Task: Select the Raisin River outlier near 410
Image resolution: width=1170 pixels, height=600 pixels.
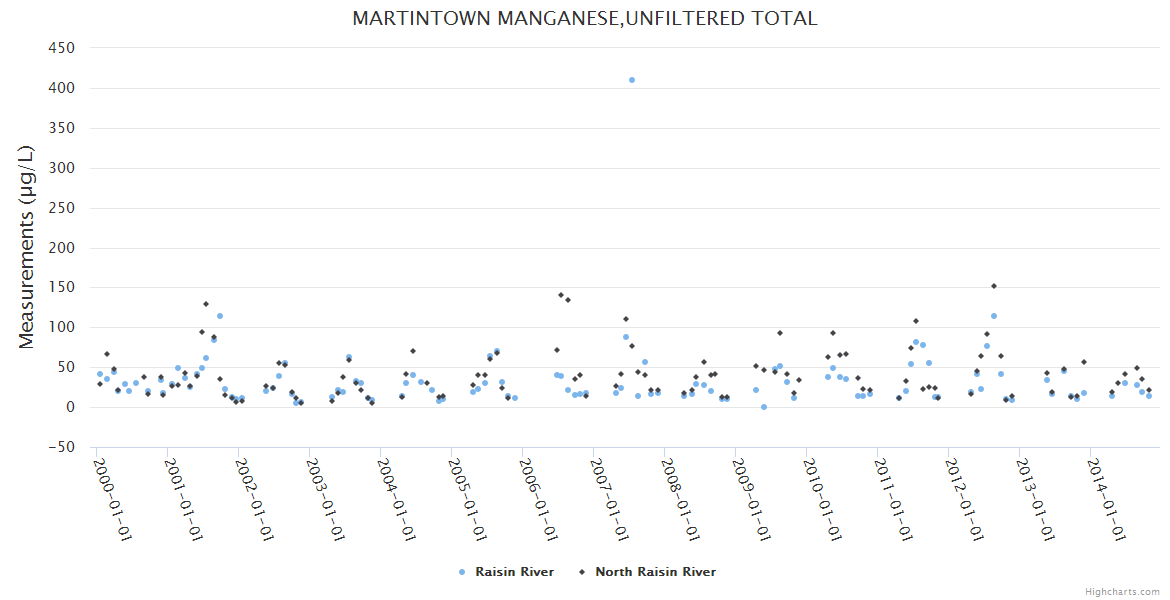Action: [x=631, y=80]
